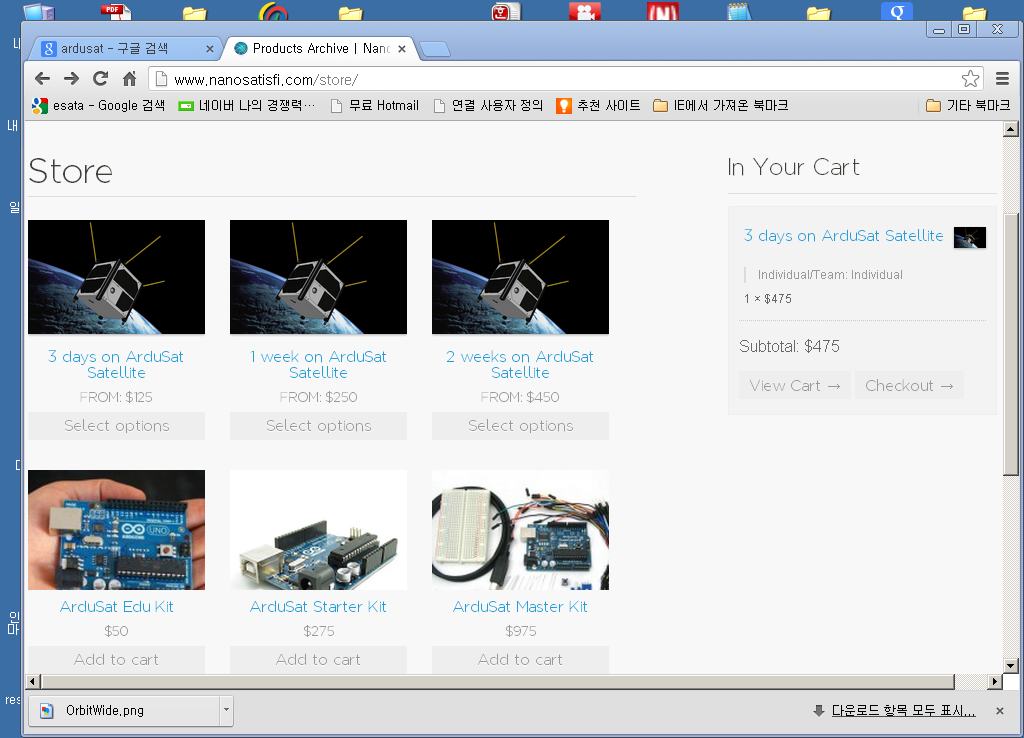
Task: Switch to the 'Products Archive' tab
Action: tap(320, 49)
